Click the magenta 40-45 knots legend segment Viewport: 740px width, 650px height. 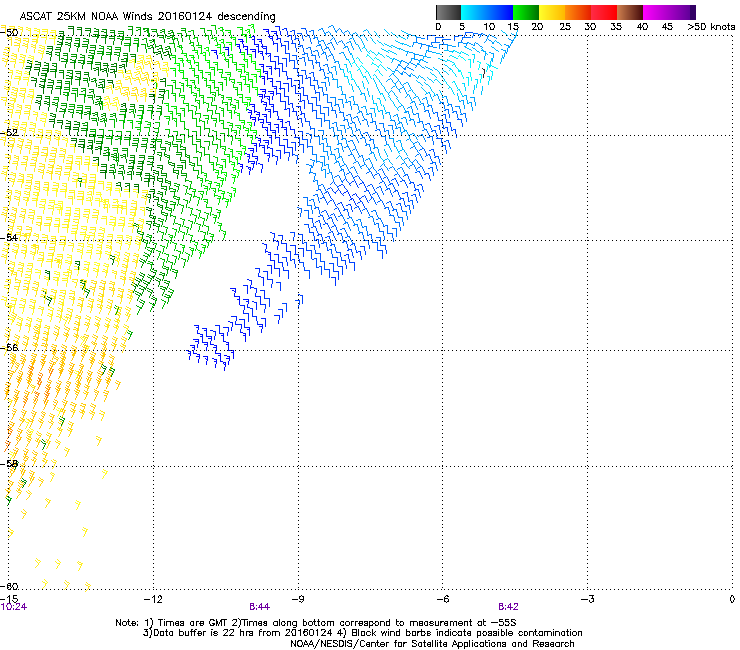[656, 12]
